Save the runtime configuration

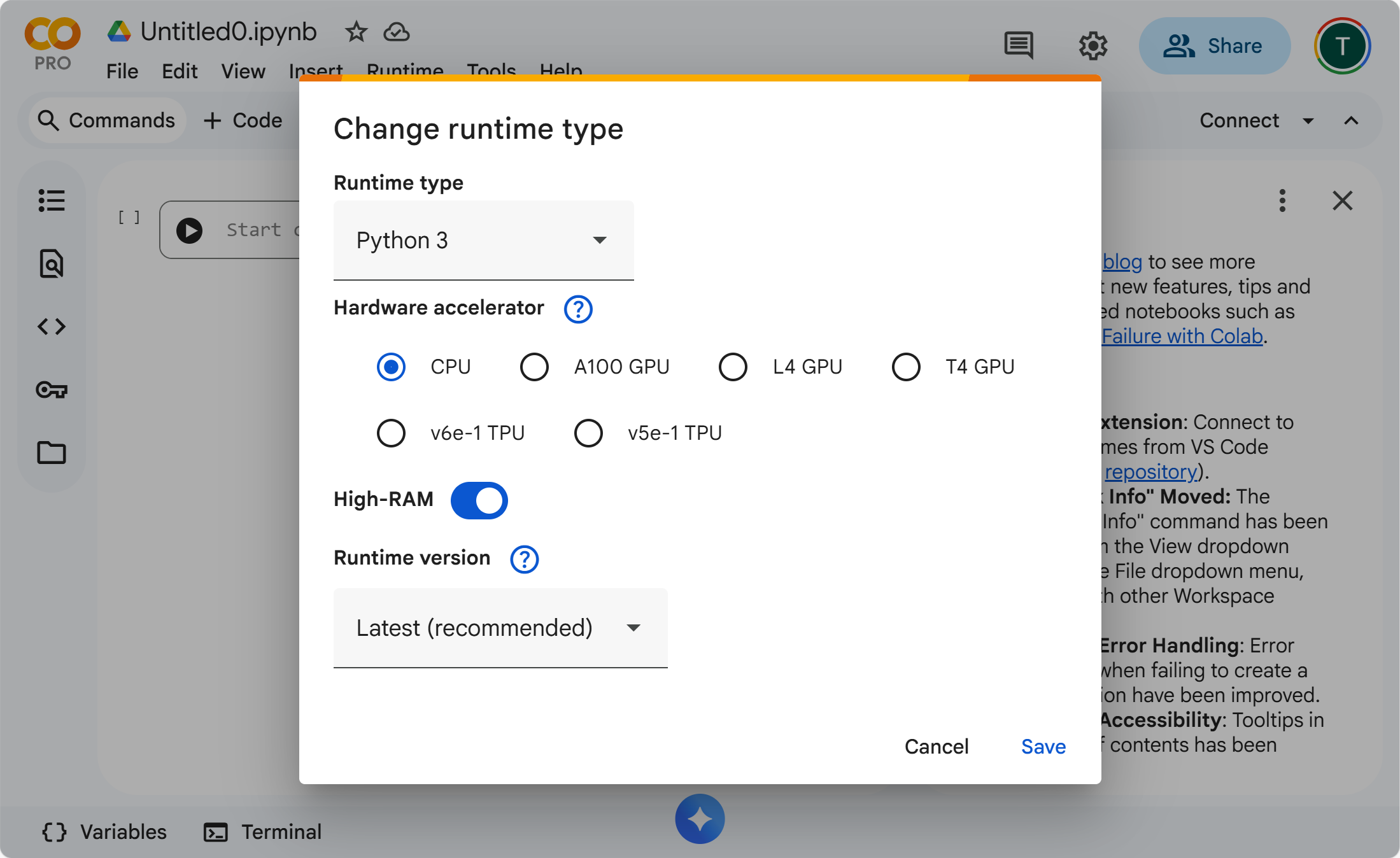click(x=1043, y=746)
